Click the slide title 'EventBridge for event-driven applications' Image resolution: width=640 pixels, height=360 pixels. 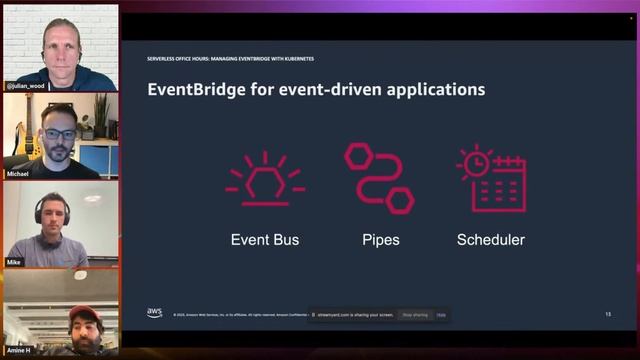pos(316,89)
